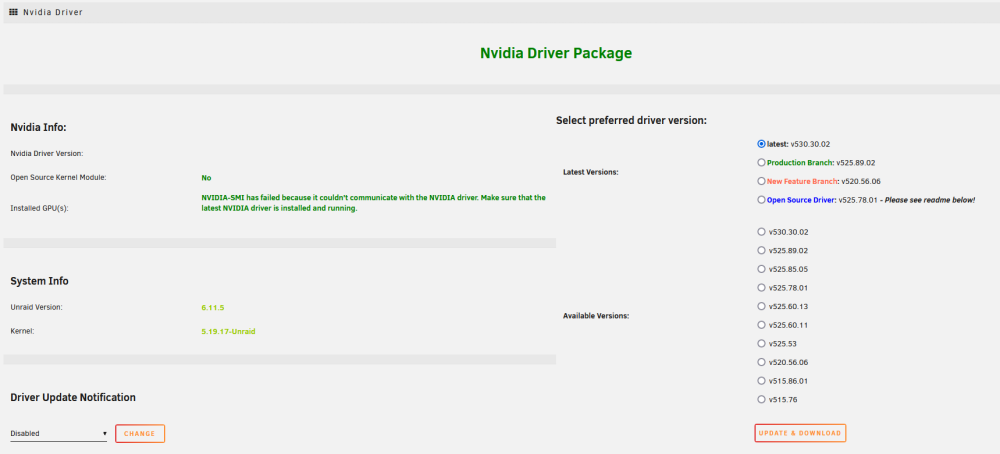
Task: Open the Driver Update Notification dropdown
Action: coord(59,434)
